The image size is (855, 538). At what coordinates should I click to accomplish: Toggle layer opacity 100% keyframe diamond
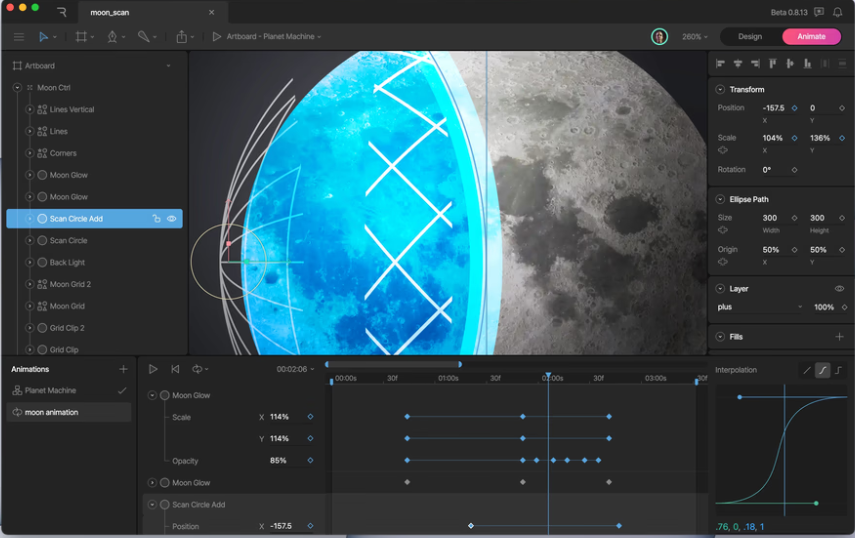(x=844, y=307)
